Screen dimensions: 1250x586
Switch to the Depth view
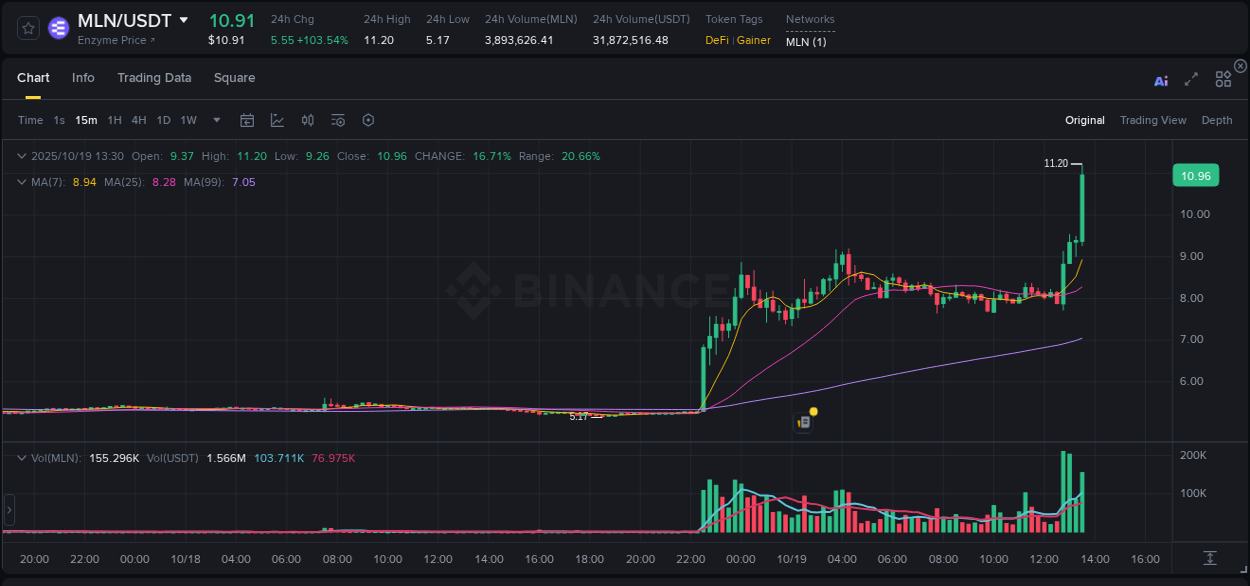pos(1217,120)
